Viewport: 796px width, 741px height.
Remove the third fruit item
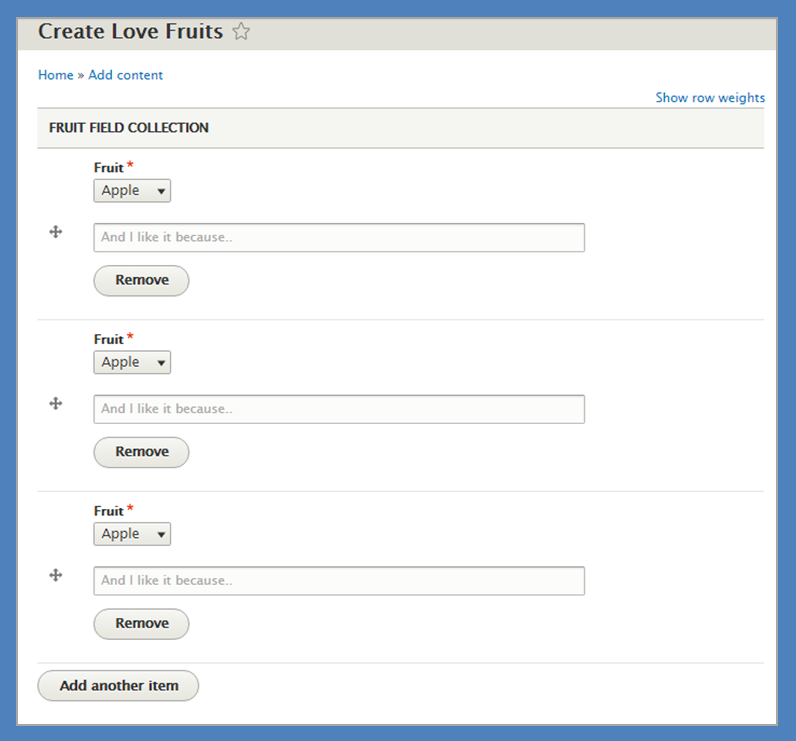[141, 624]
